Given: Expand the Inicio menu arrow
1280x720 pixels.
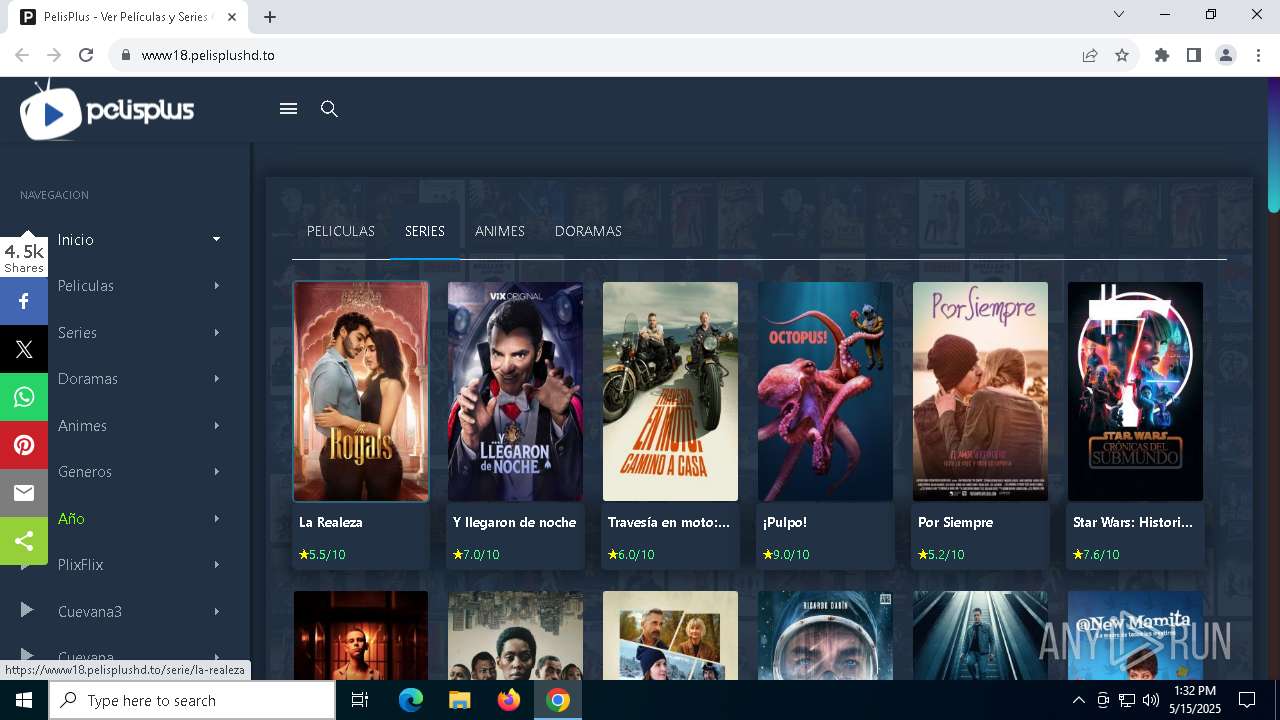Looking at the screenshot, I should click(216, 239).
